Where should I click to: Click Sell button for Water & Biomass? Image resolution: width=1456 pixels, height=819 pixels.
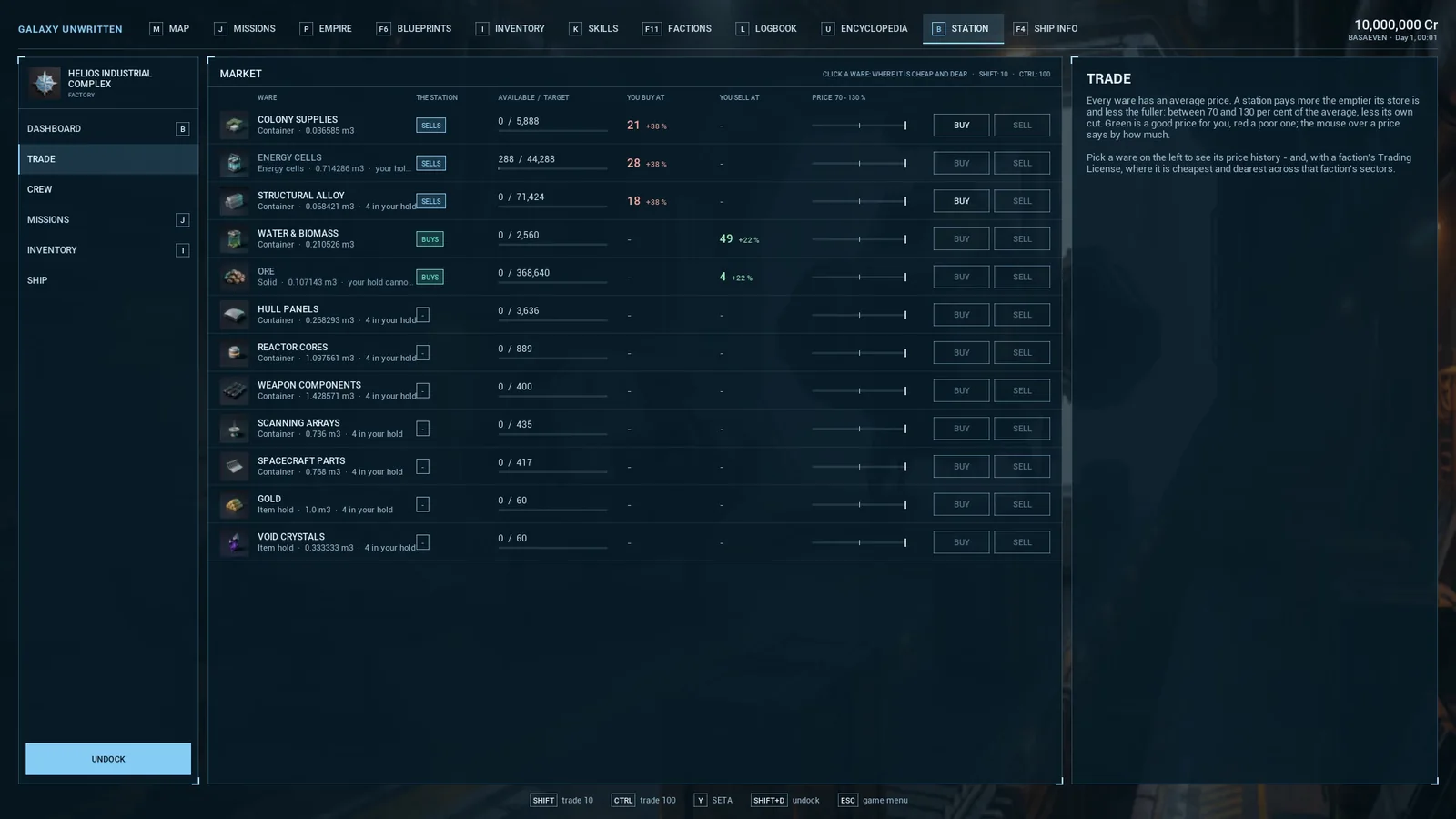(x=1022, y=239)
